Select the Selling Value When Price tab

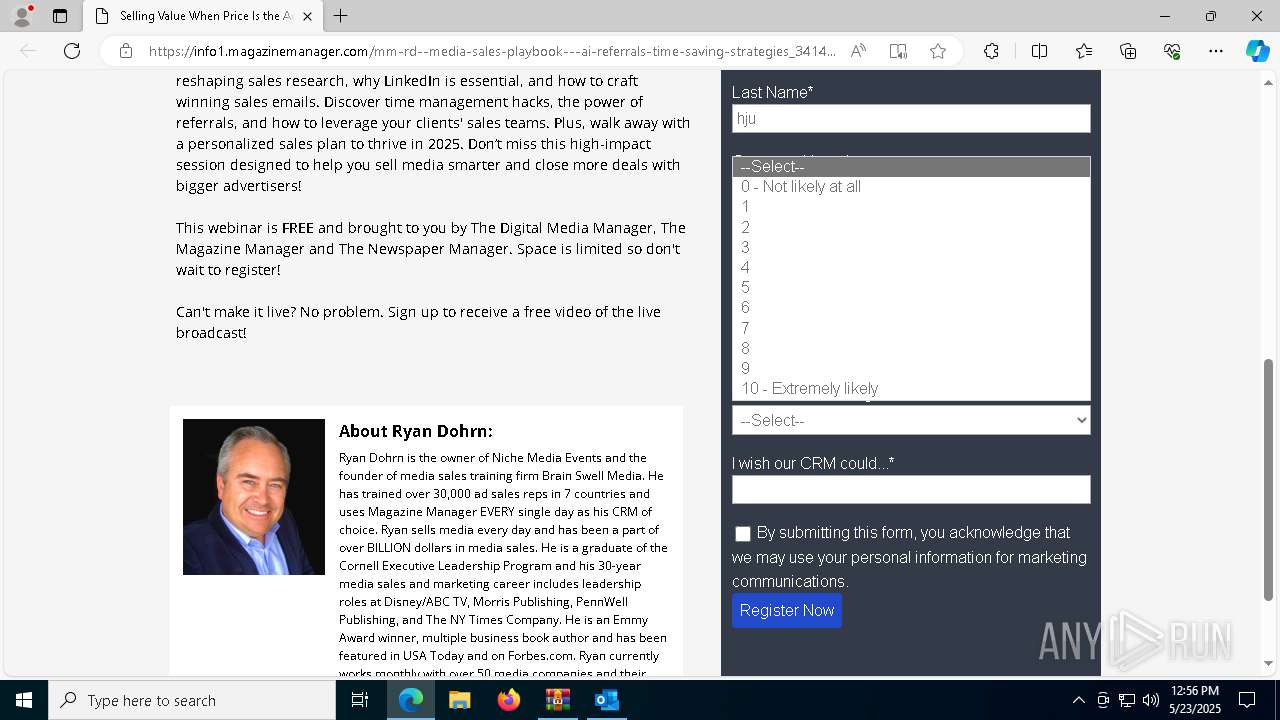click(x=203, y=16)
